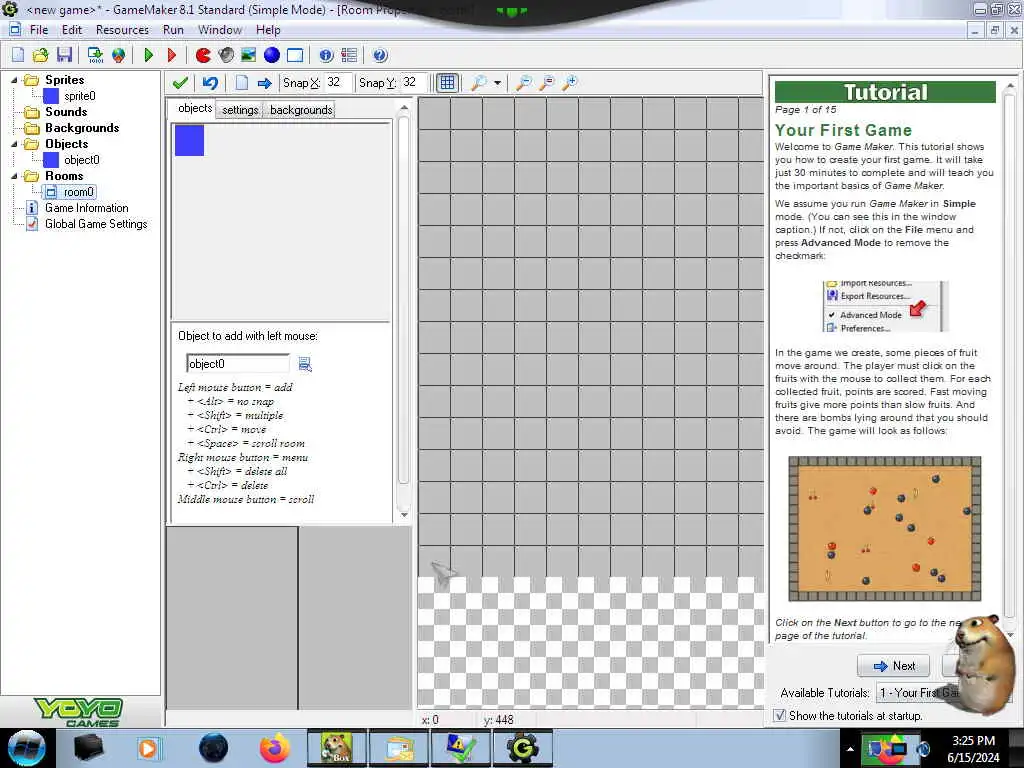1024x768 pixels.
Task: Open the taskbar clock
Action: (973, 749)
